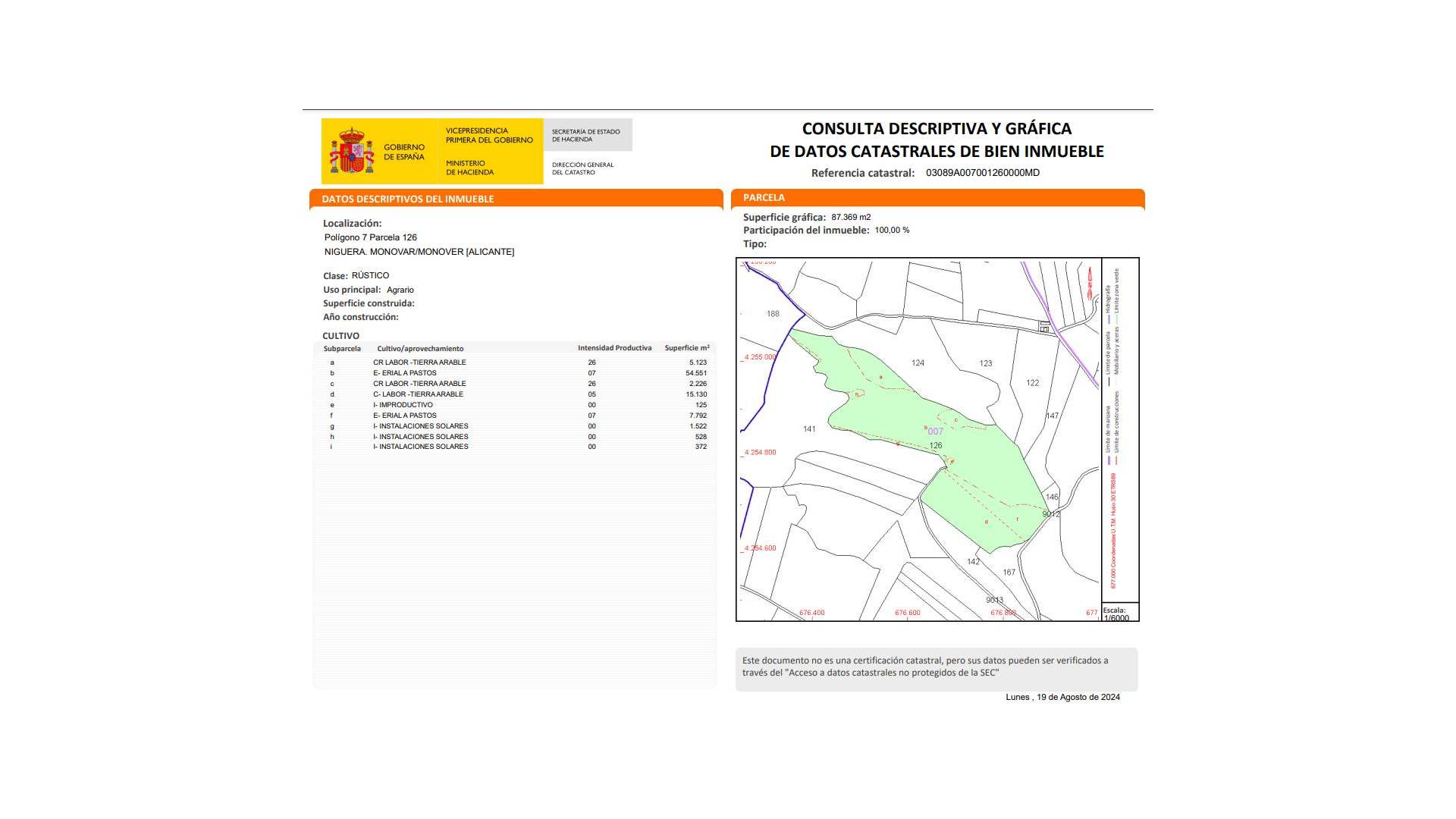The height and width of the screenshot is (819, 1456).
Task: Click the small building symbol near road
Action: click(1044, 327)
